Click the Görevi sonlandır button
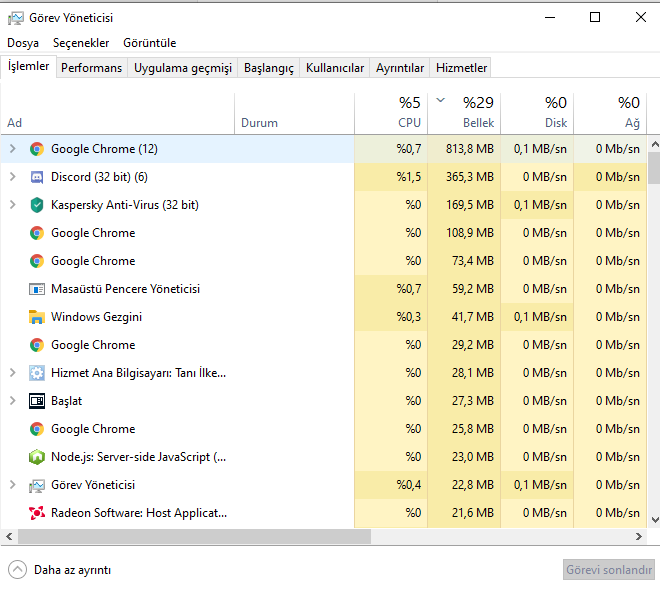 pyautogui.click(x=608, y=569)
